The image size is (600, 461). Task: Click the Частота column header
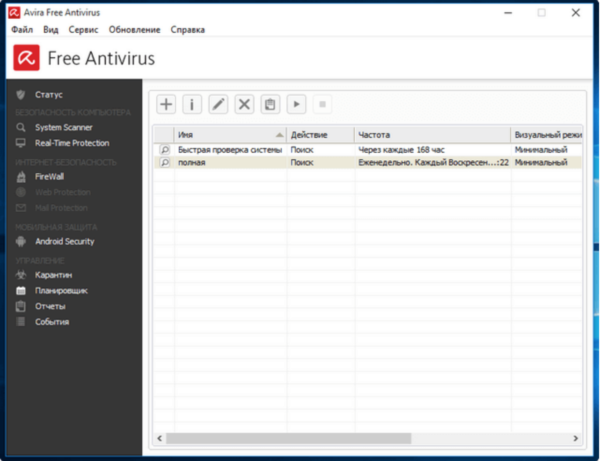click(432, 135)
